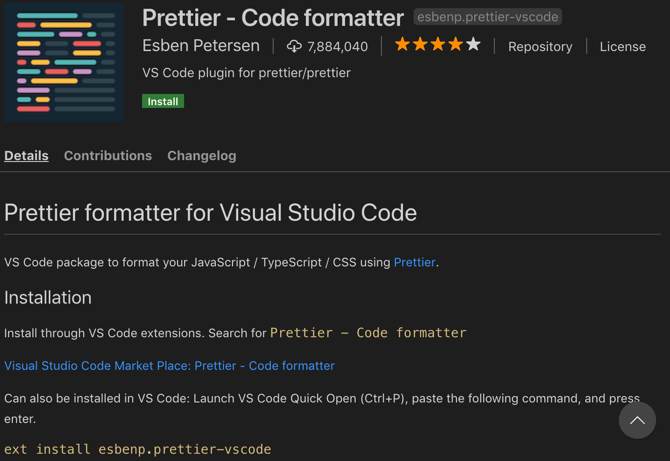This screenshot has width=670, height=461.
Task: Follow the blue Prettier hyperlink
Action: tap(414, 262)
